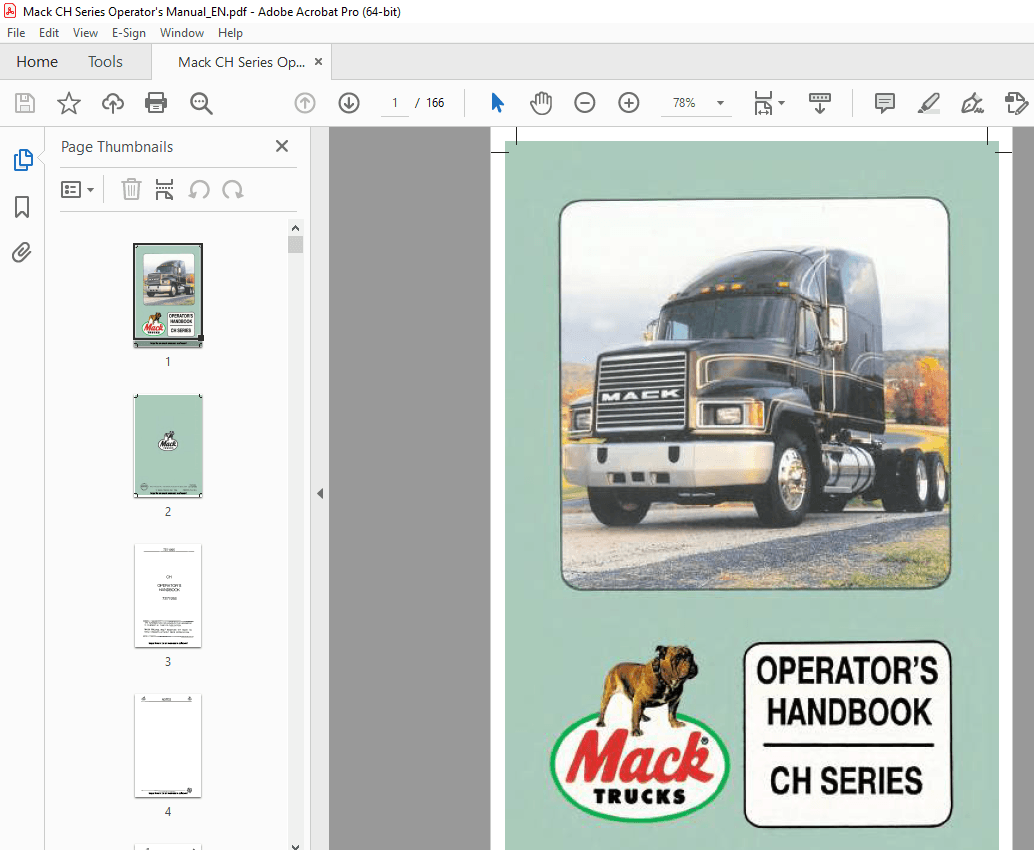Click the Zoom Out button

[x=585, y=103]
